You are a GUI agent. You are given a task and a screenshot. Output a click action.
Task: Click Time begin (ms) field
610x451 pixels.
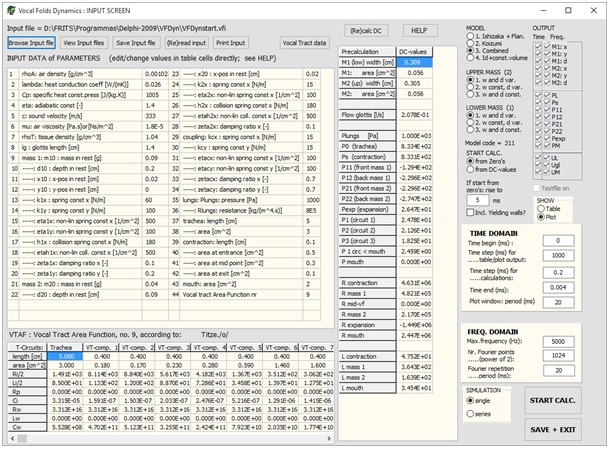pyautogui.click(x=558, y=240)
